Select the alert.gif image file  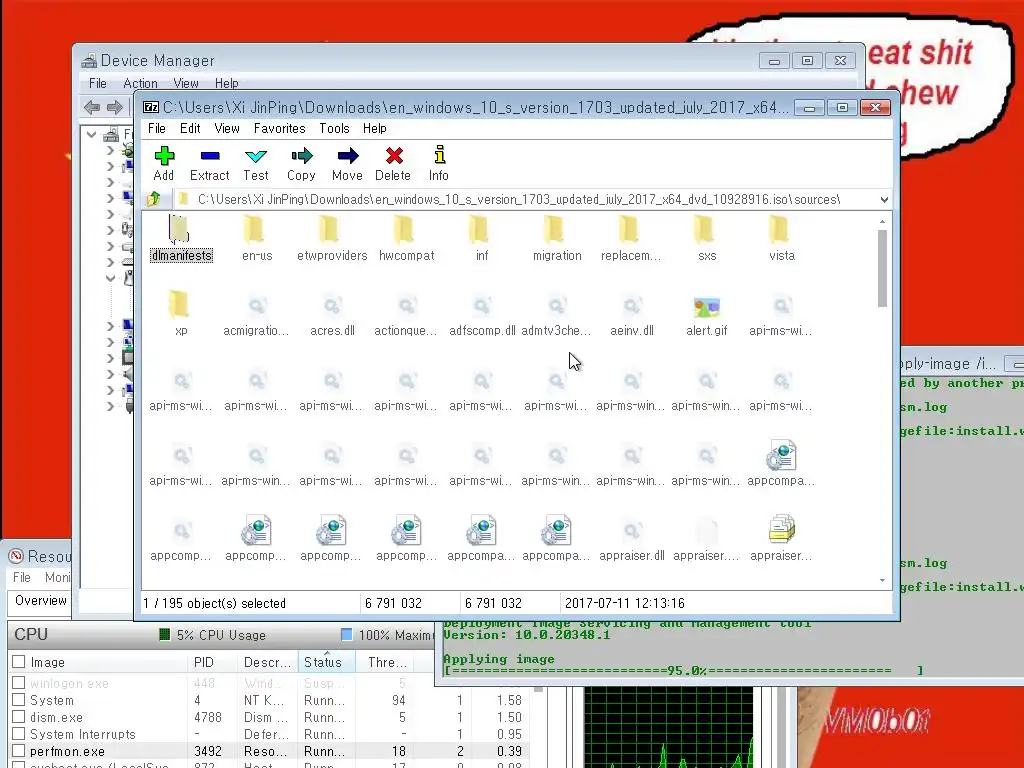707,317
